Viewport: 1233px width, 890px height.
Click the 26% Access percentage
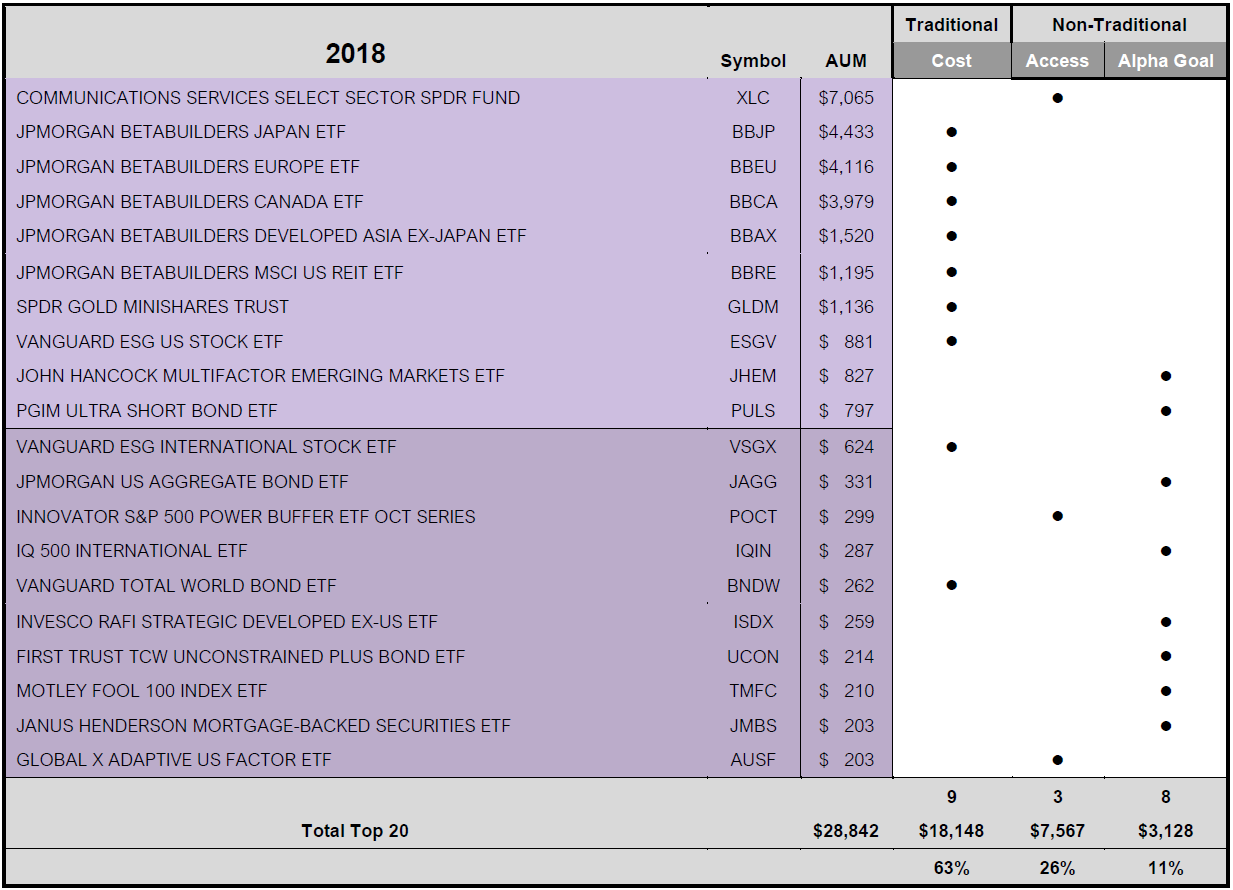(x=1057, y=868)
